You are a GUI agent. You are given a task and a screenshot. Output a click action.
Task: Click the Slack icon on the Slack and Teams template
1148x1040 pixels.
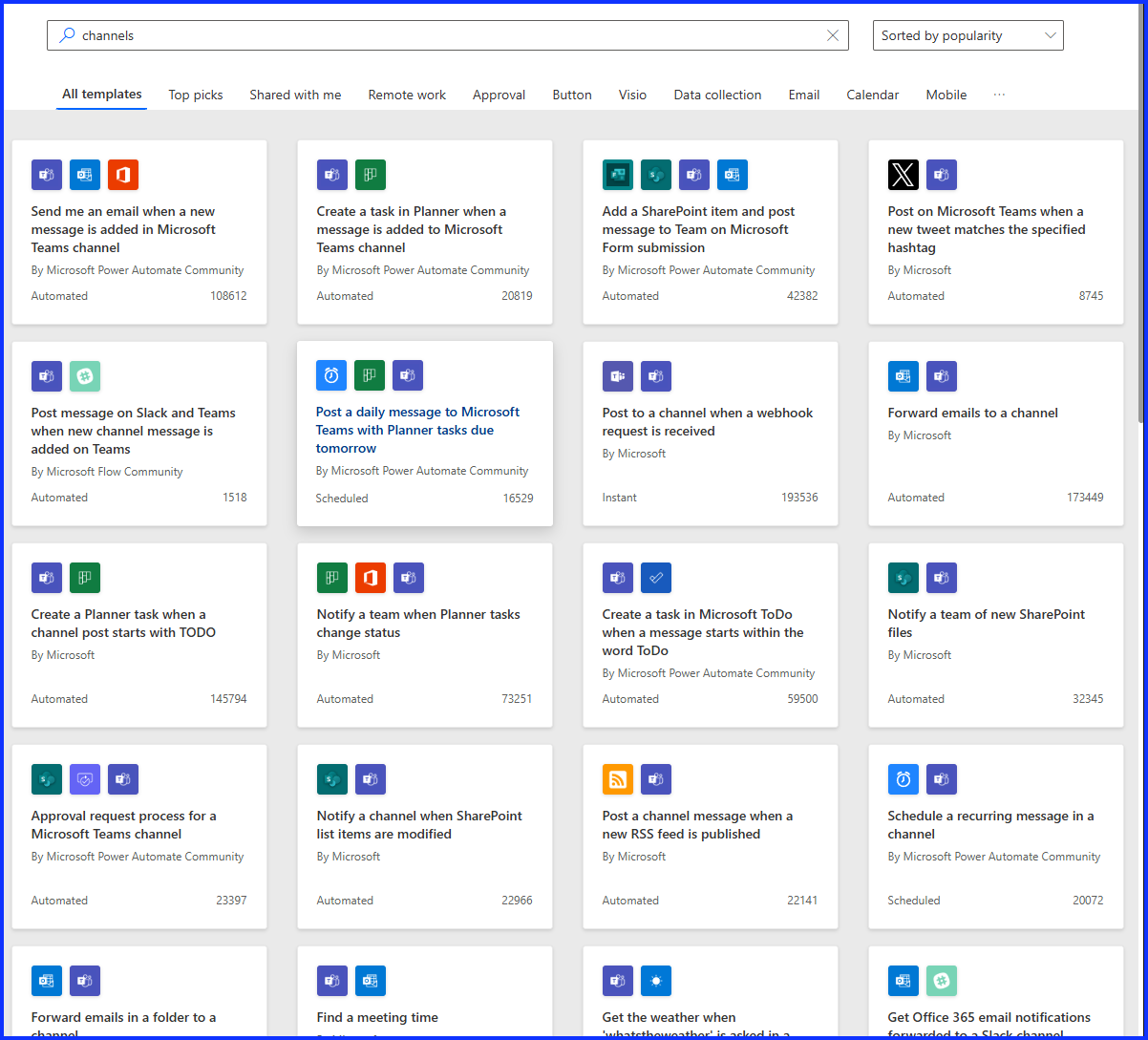pos(85,376)
